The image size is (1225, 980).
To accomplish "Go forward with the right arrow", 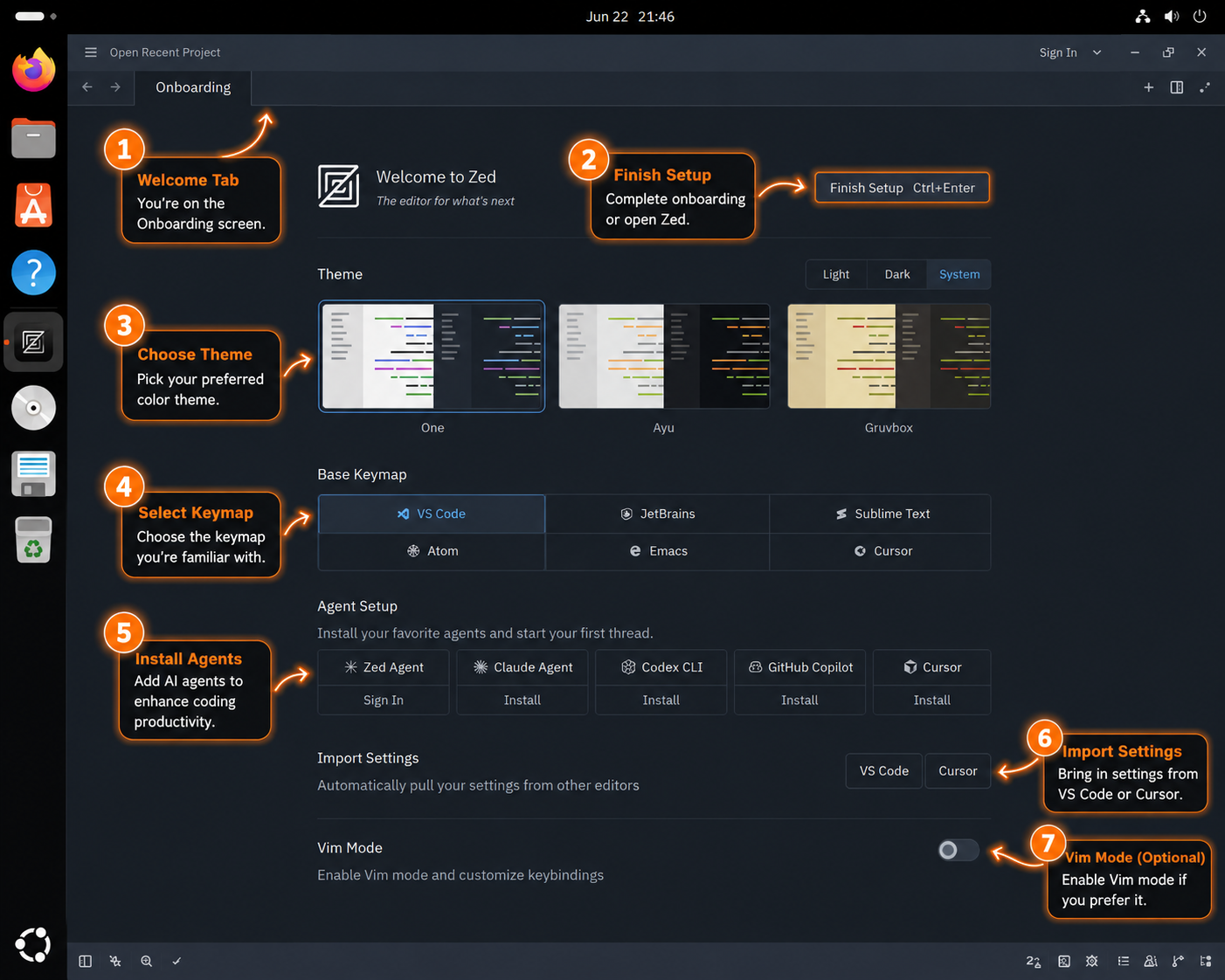I will tap(115, 87).
